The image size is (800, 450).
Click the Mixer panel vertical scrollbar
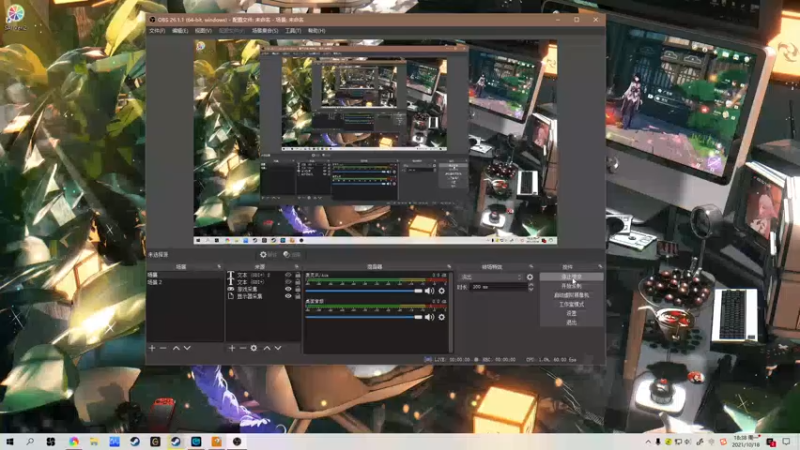pos(451,312)
